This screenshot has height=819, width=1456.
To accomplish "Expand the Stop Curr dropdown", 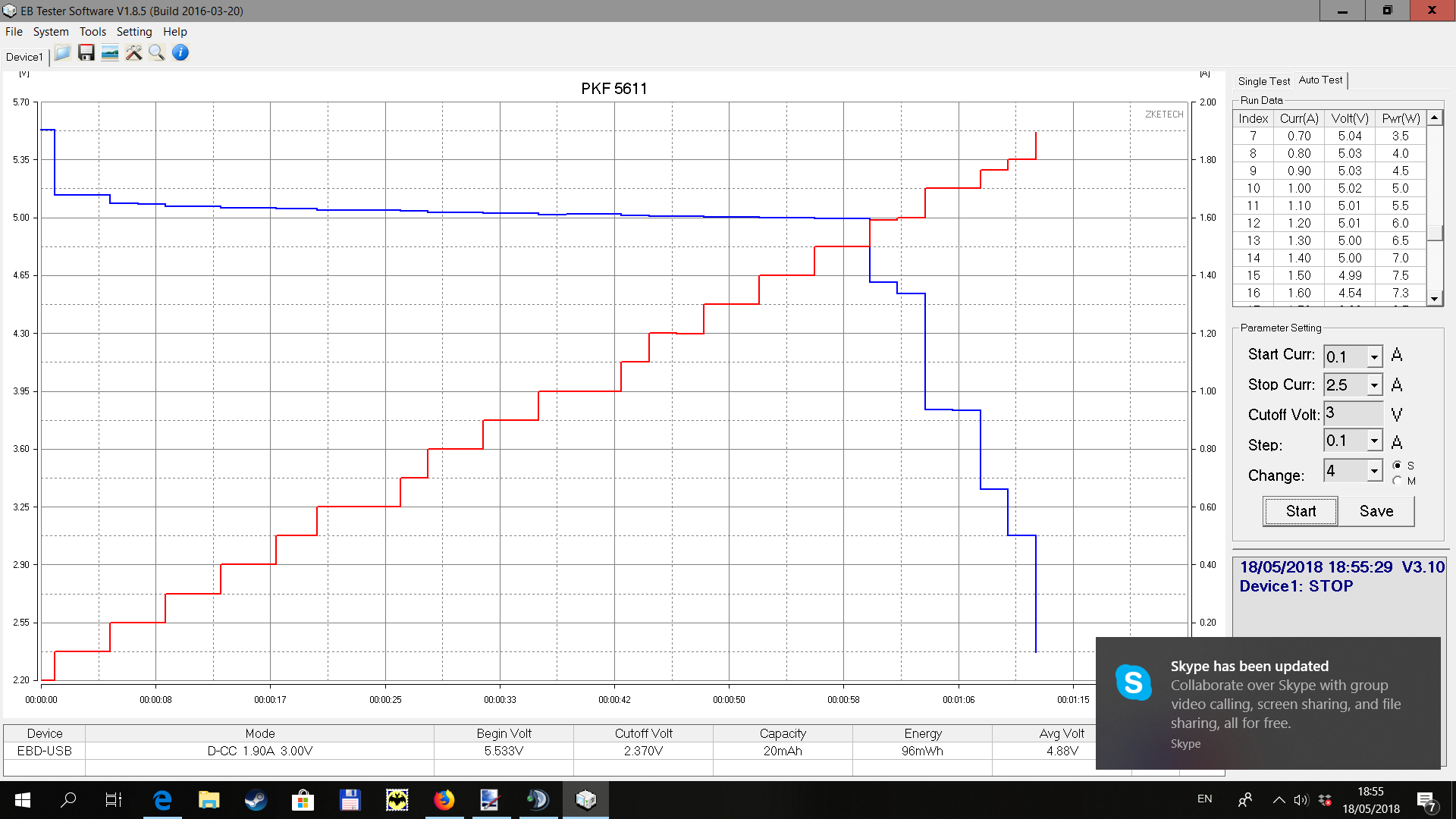I will (x=1374, y=385).
